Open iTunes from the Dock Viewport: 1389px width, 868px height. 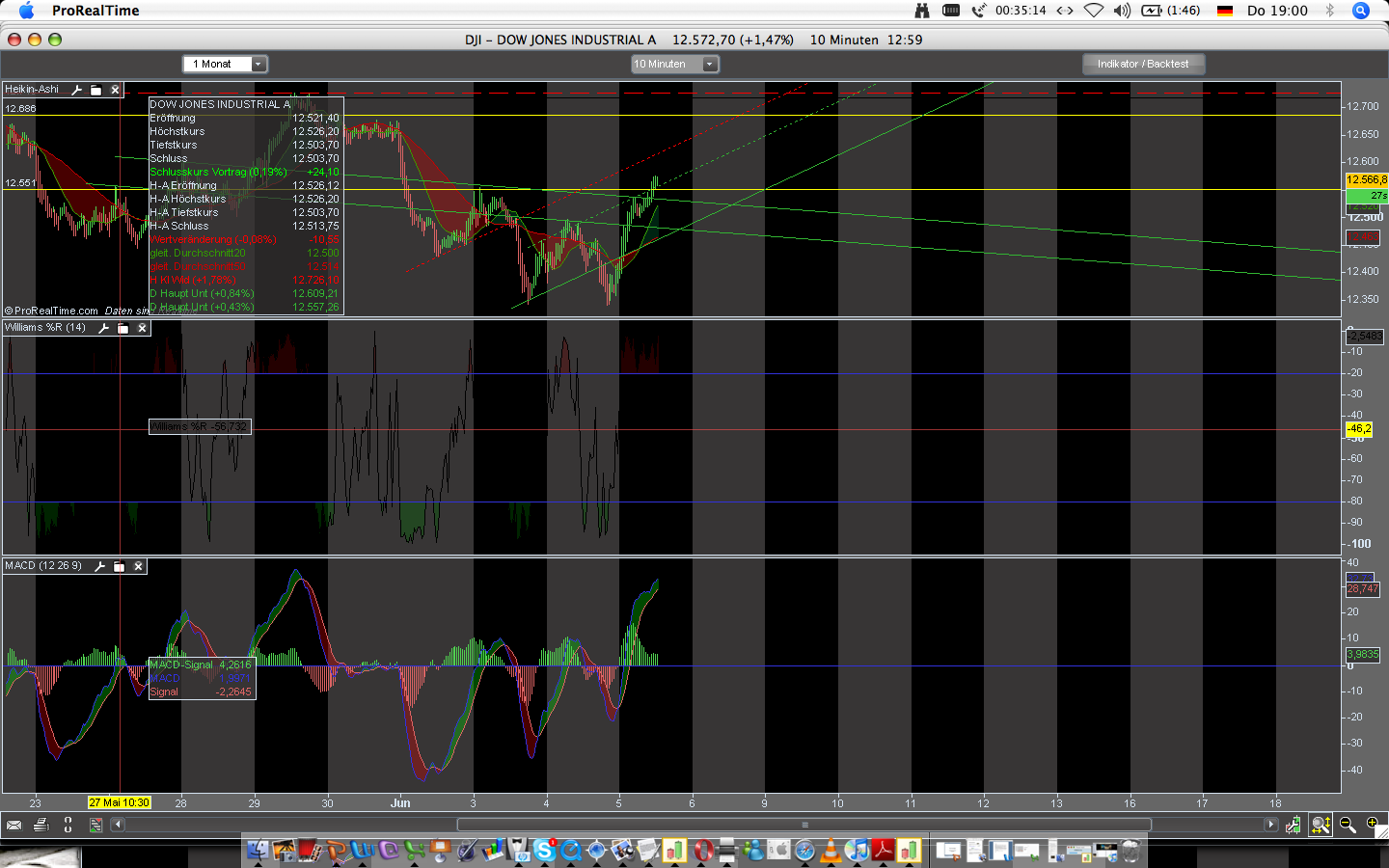click(x=858, y=850)
